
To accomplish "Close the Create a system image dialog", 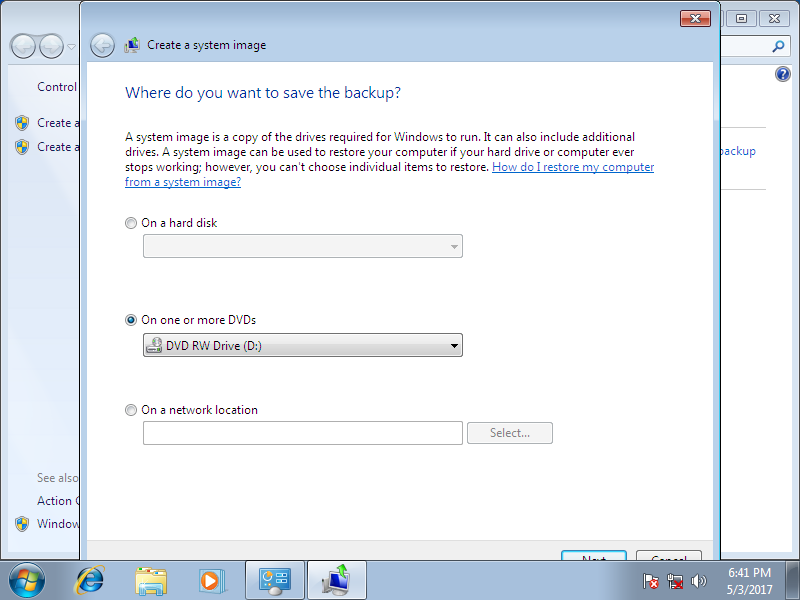I will (x=695, y=19).
